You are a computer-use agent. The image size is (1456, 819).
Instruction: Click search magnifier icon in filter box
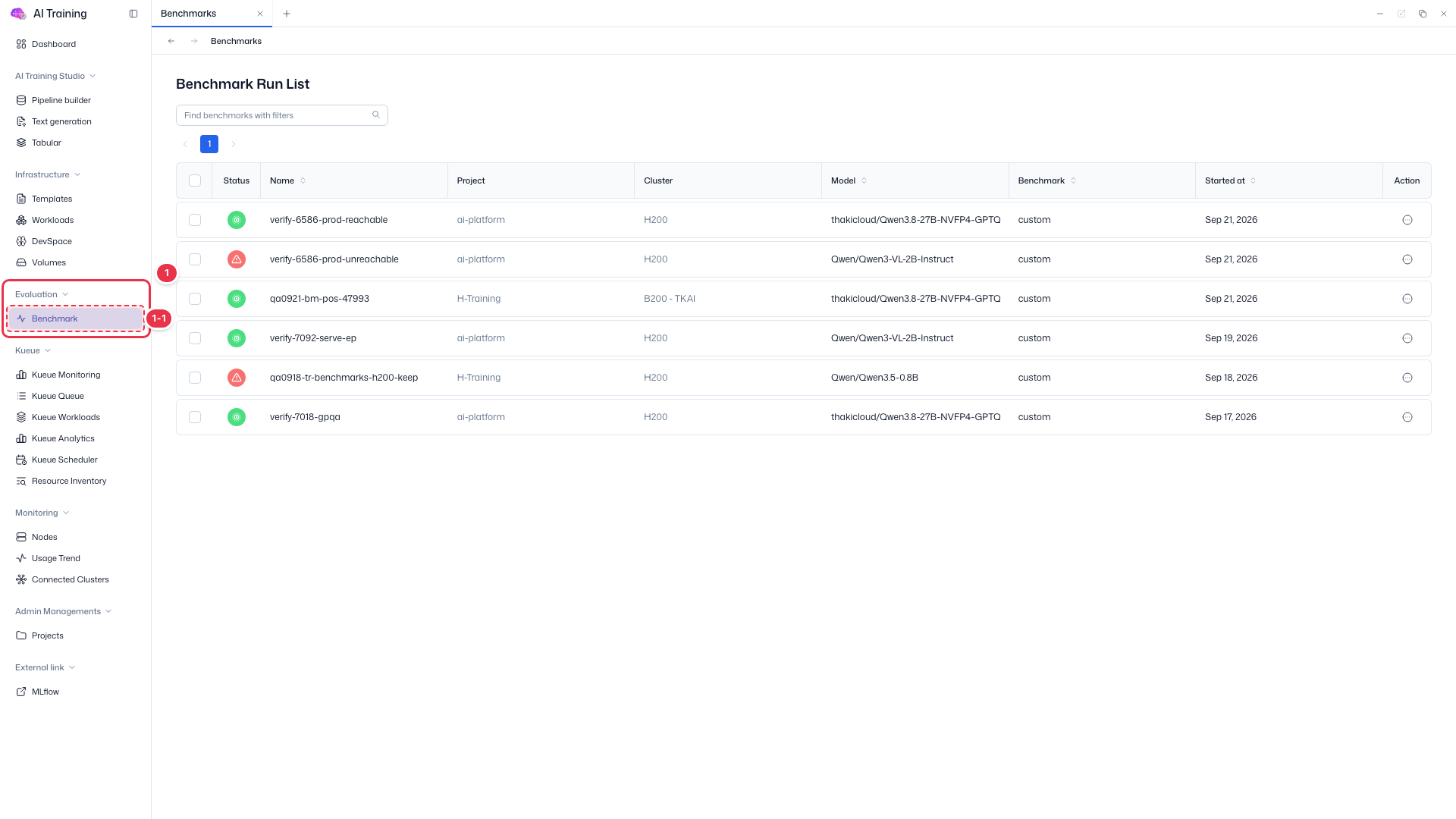(x=376, y=115)
